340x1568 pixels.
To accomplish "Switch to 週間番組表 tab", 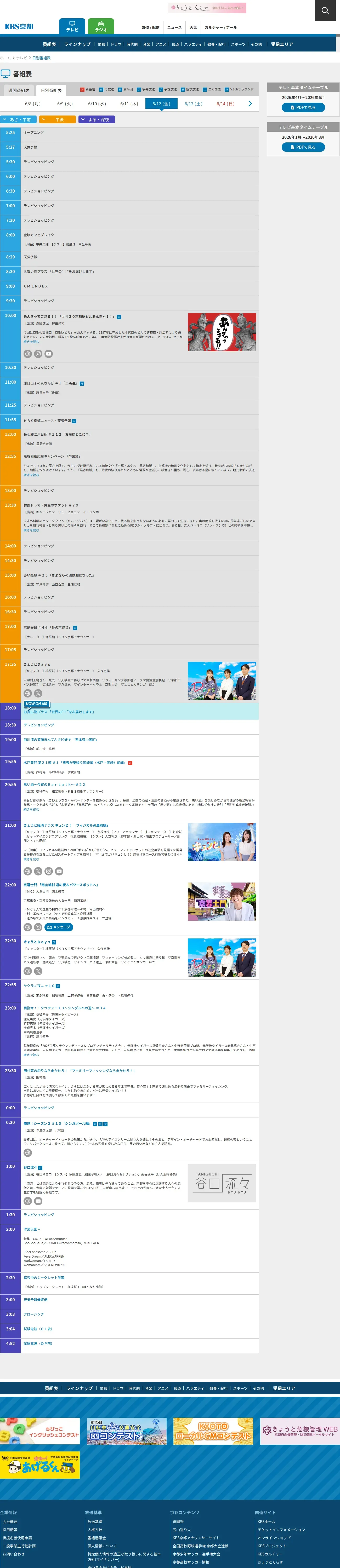I will coord(19,90).
